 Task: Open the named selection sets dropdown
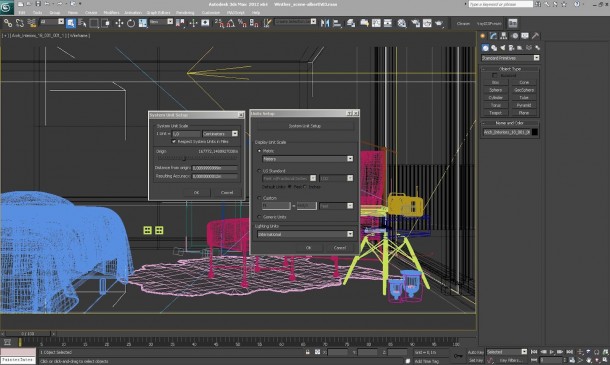tap(296, 22)
